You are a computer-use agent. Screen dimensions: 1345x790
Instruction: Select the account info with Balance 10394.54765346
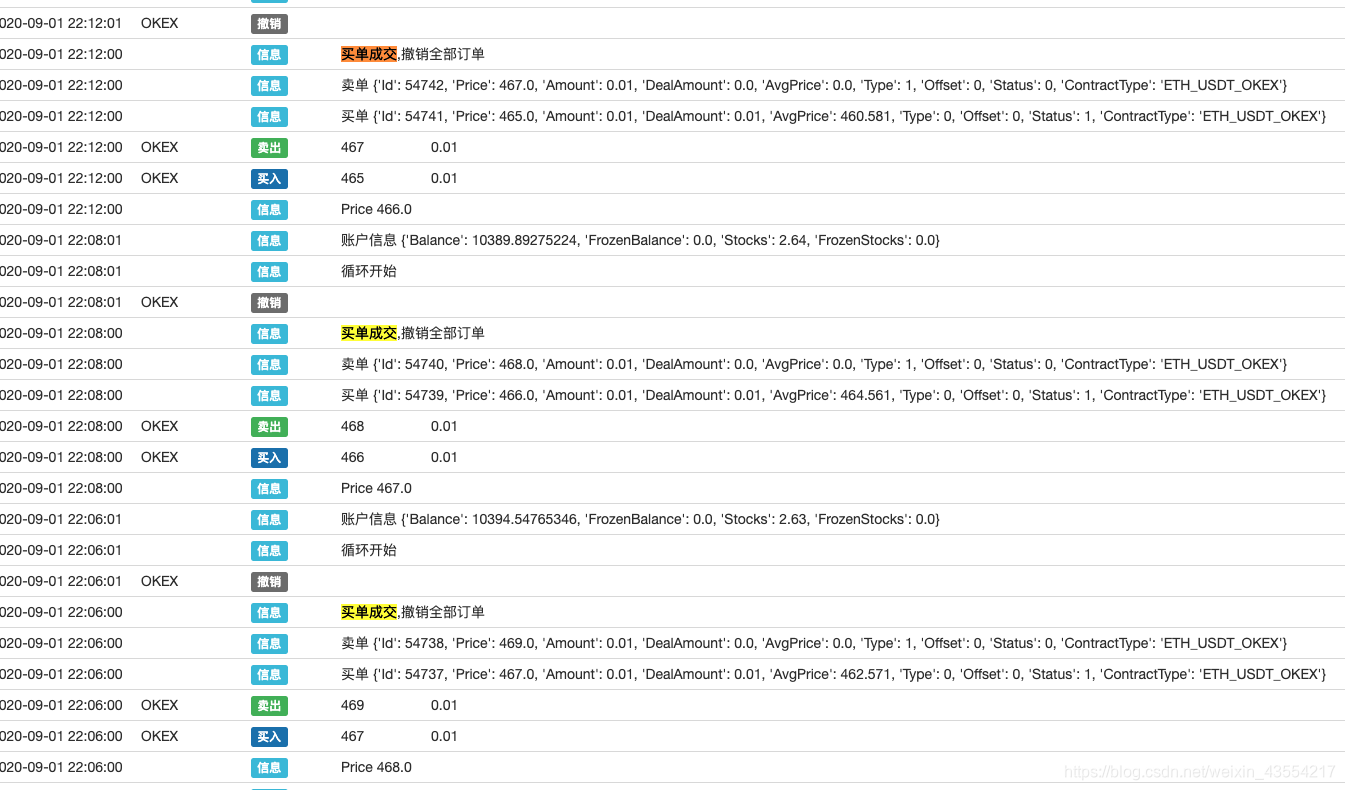click(640, 519)
